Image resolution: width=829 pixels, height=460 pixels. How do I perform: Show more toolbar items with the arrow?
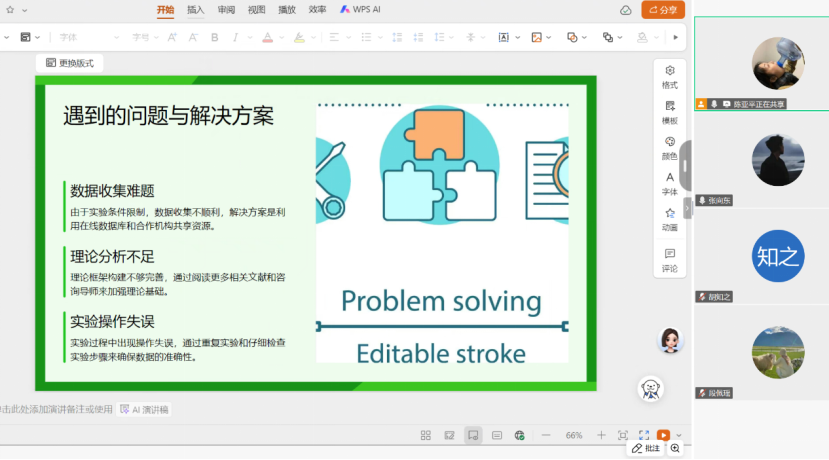(676, 37)
